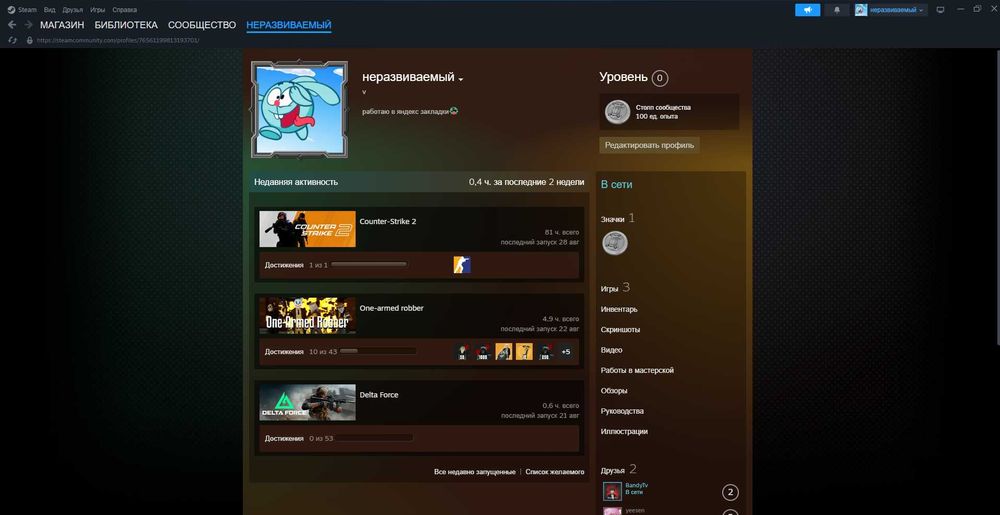Open the Counter-Strike 2 achievement icon
This screenshot has width=1000, height=515.
(462, 265)
